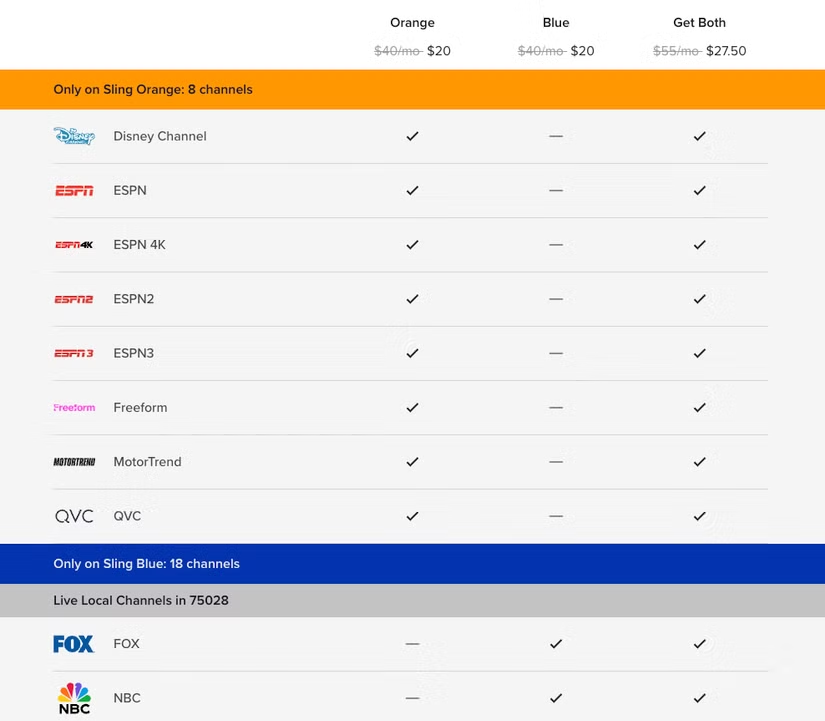Click the Blue dash for Freeform
The width and height of the screenshot is (825, 721).
tap(556, 407)
